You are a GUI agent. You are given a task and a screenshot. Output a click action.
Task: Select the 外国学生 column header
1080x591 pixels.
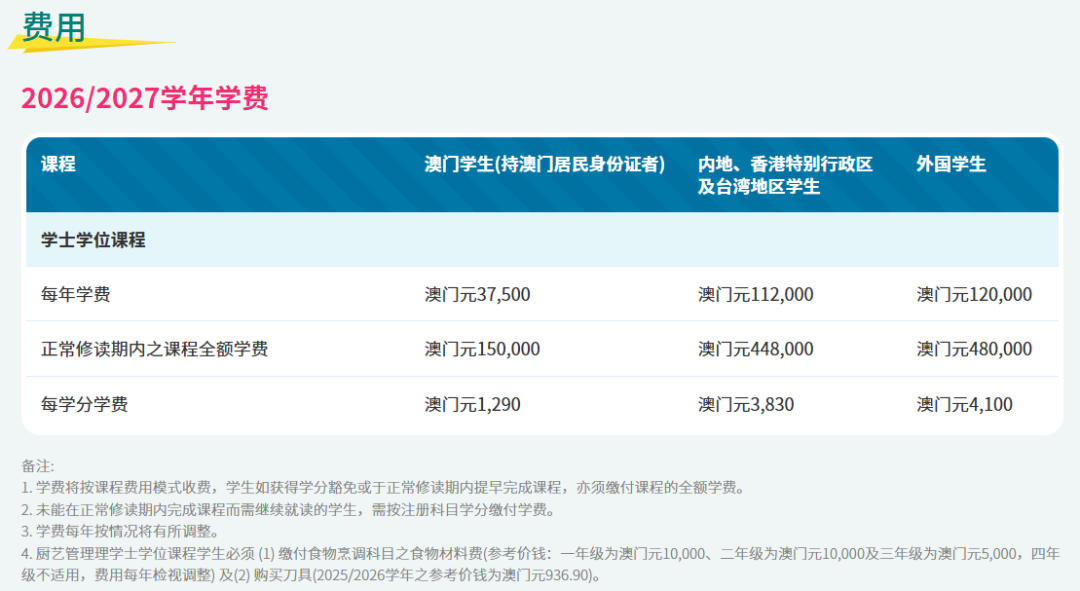click(950, 165)
